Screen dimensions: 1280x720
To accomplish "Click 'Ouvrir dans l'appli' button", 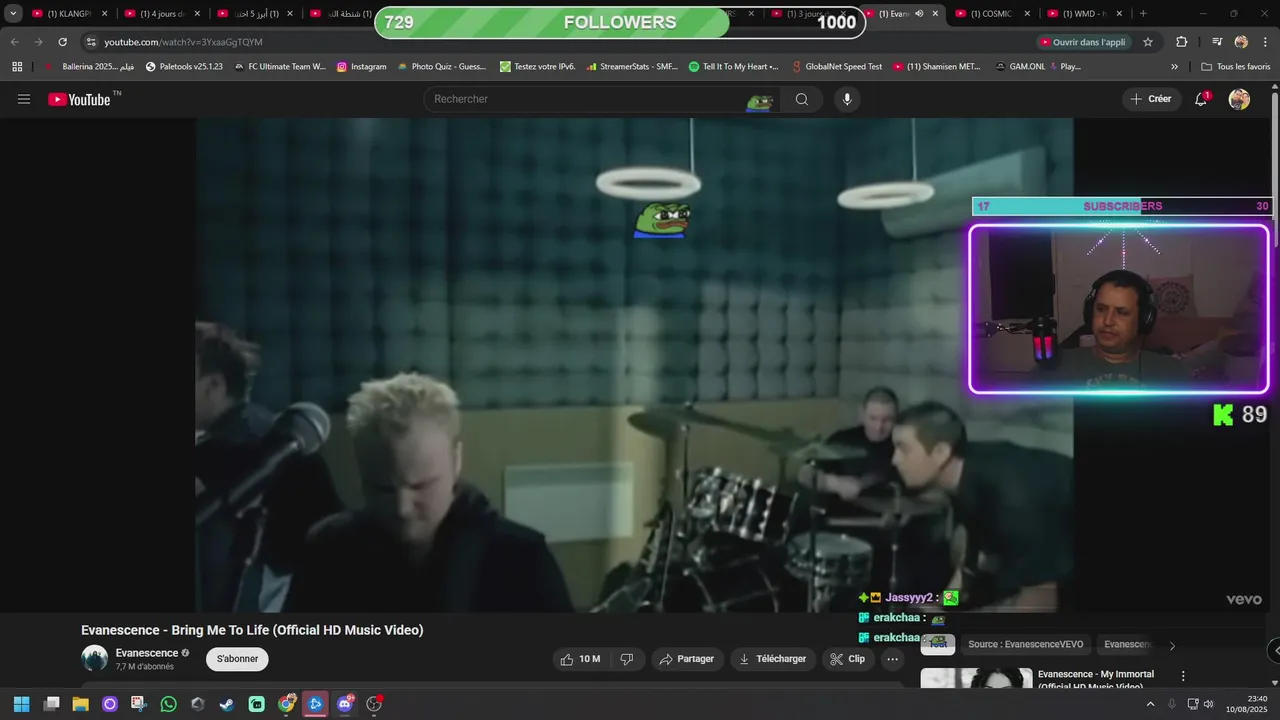I will point(1083,42).
